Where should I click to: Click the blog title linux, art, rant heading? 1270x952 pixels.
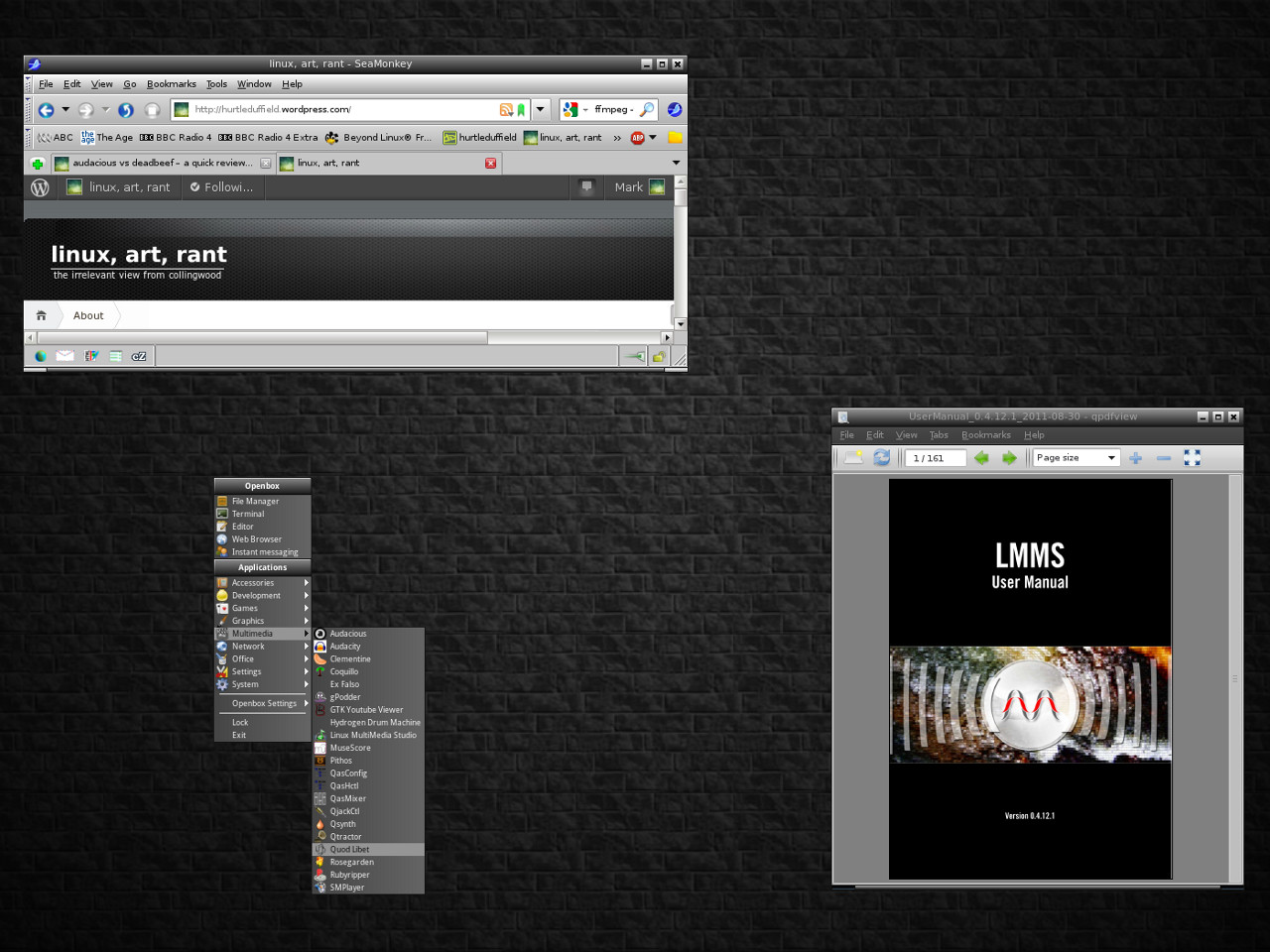[x=139, y=255]
